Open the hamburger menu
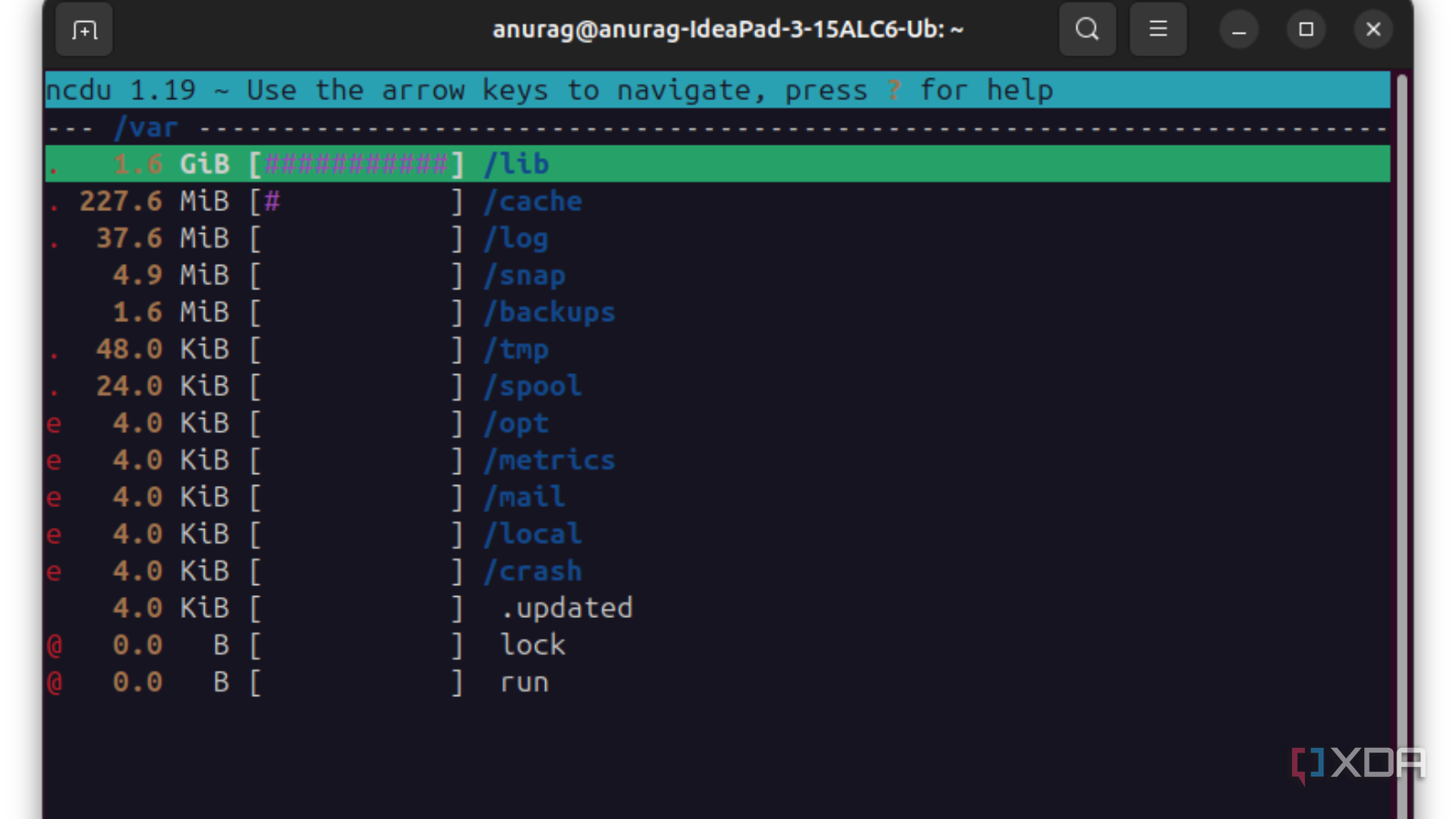The image size is (1456, 819). click(1158, 30)
